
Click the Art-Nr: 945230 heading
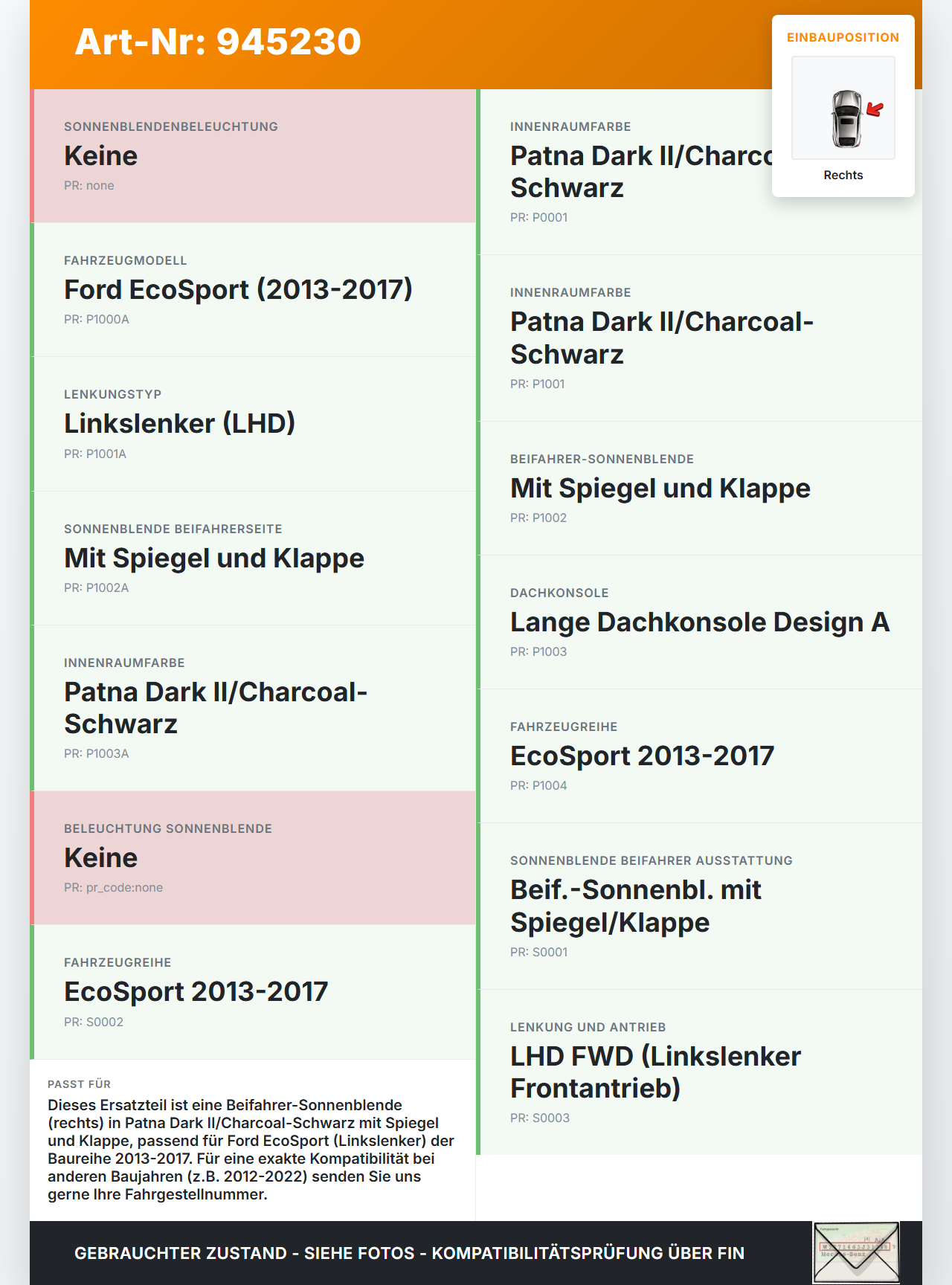point(218,42)
